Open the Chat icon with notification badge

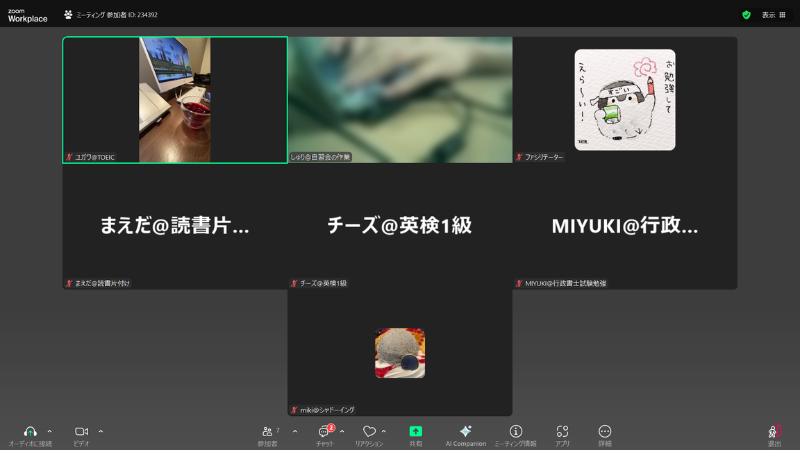(x=324, y=432)
